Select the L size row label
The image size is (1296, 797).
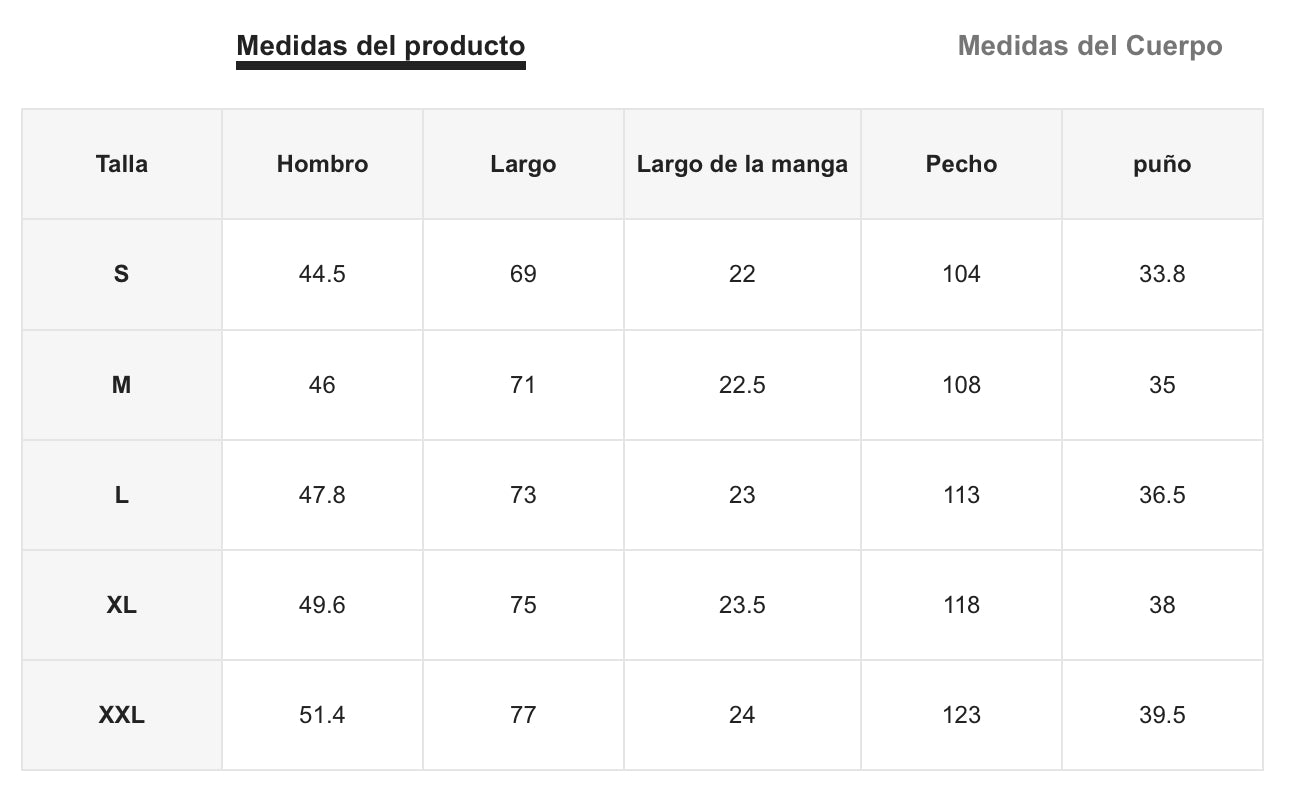tap(121, 495)
